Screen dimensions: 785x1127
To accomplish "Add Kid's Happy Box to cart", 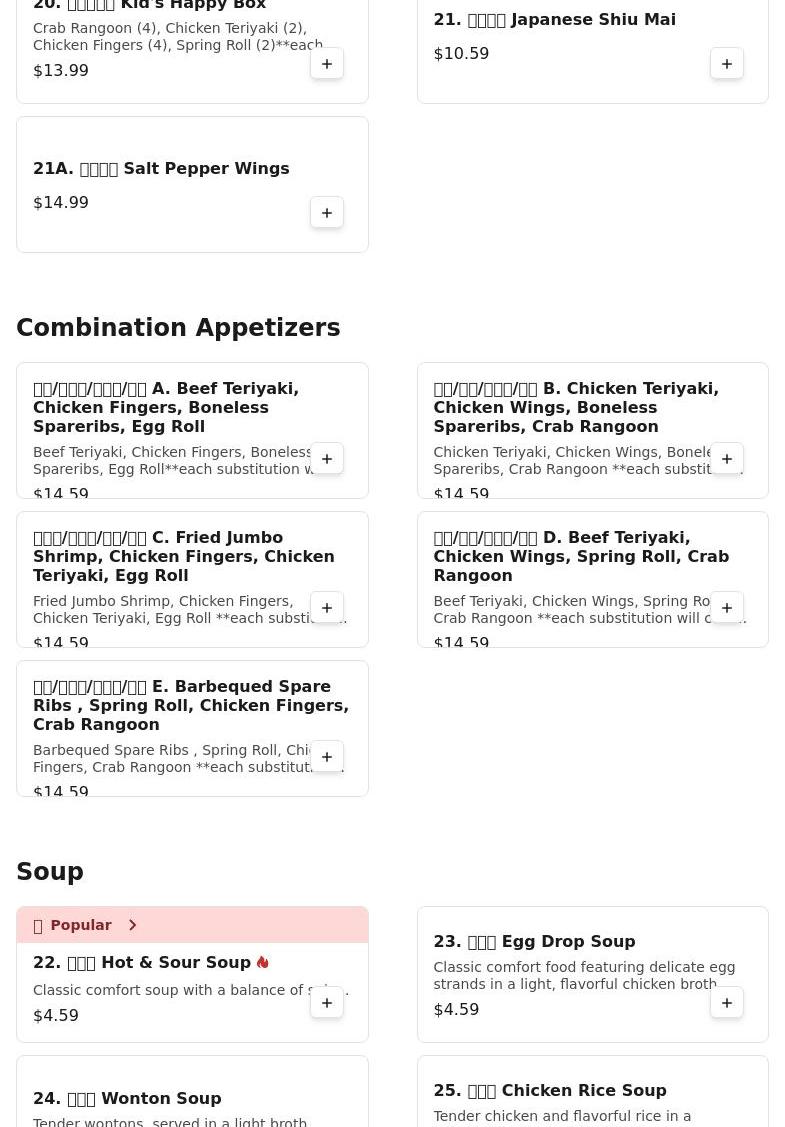I will click(327, 64).
